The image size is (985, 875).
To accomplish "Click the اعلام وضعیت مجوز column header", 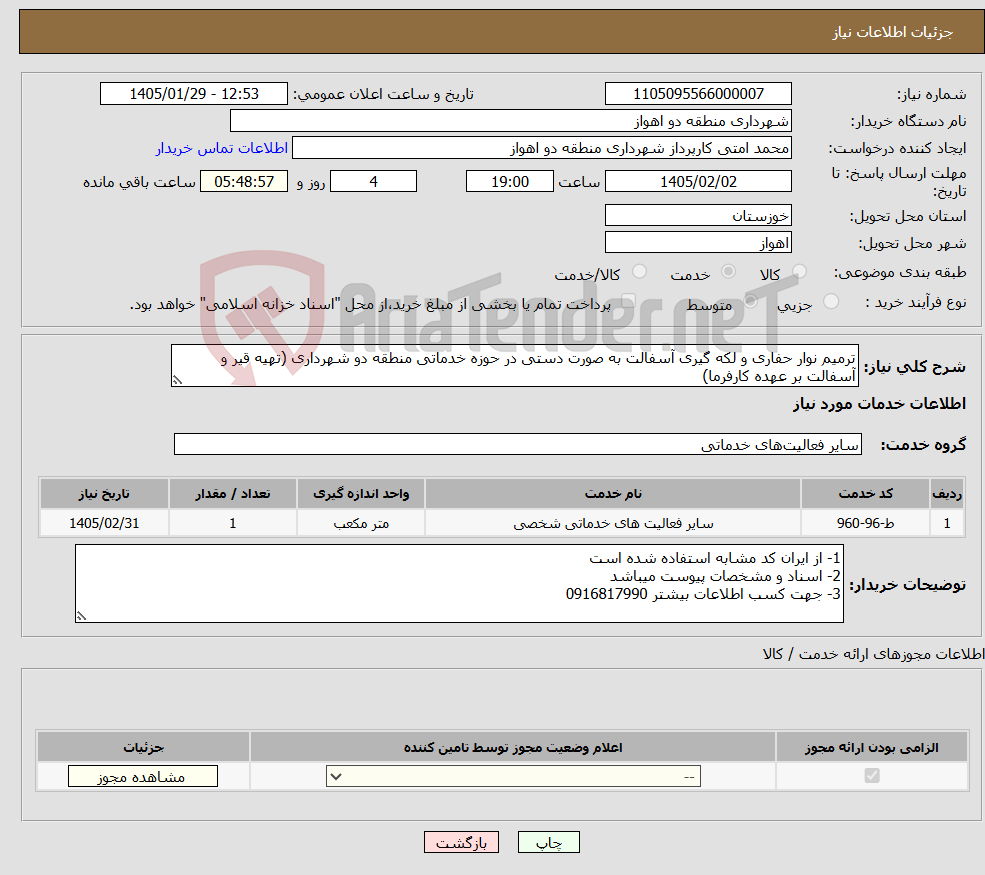I will click(x=513, y=747).
